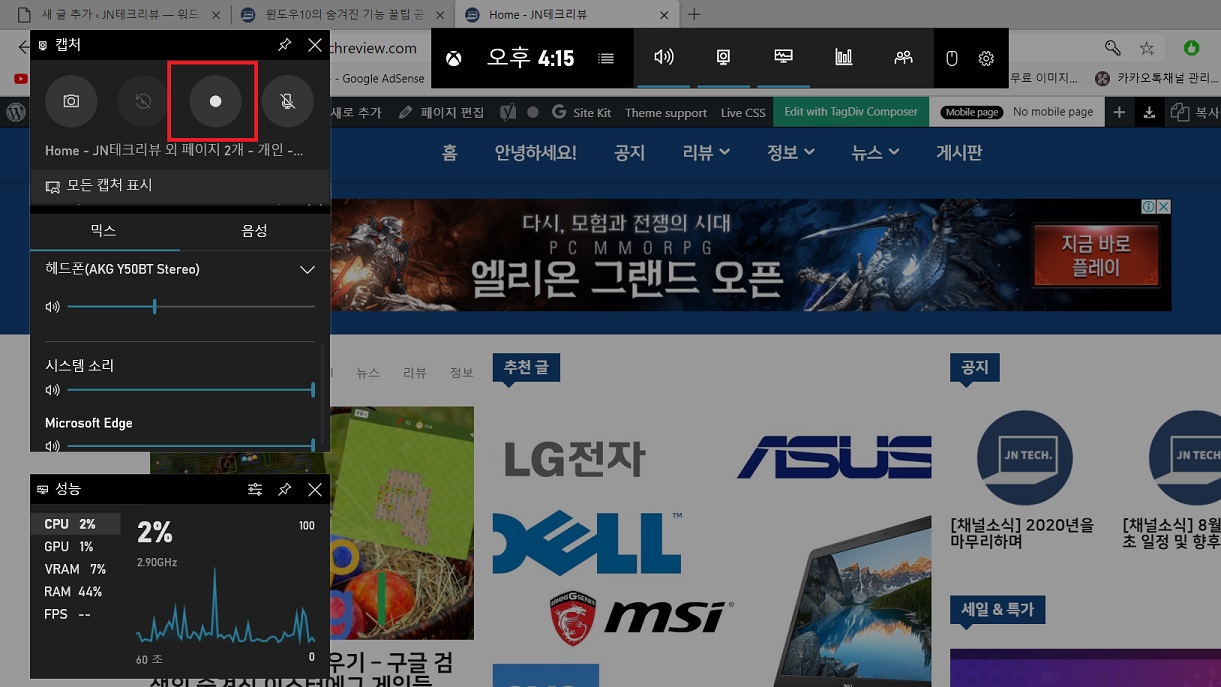
Task: Open Google AdSense bookmark
Action: tap(383, 78)
